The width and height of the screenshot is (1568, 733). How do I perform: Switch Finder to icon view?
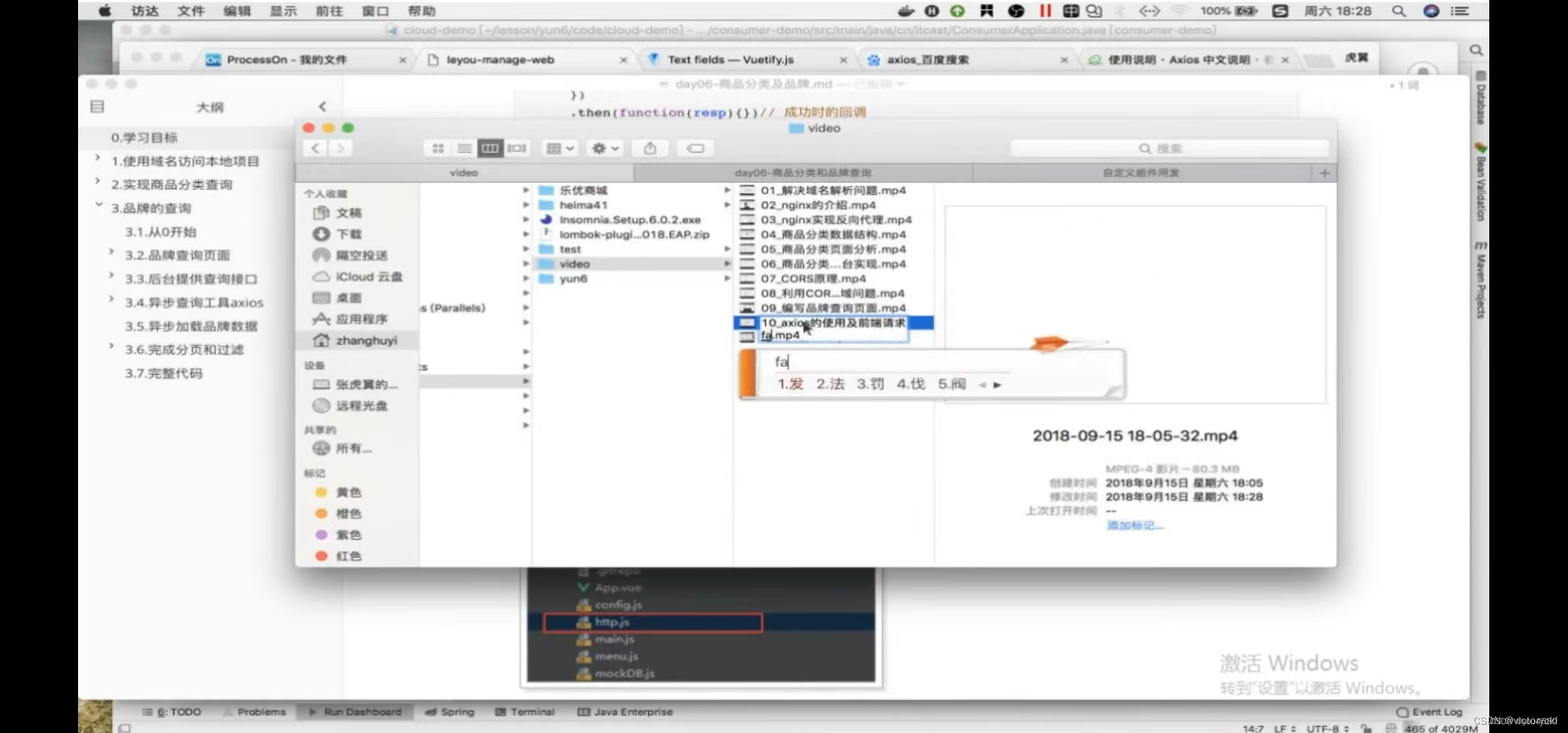click(438, 148)
